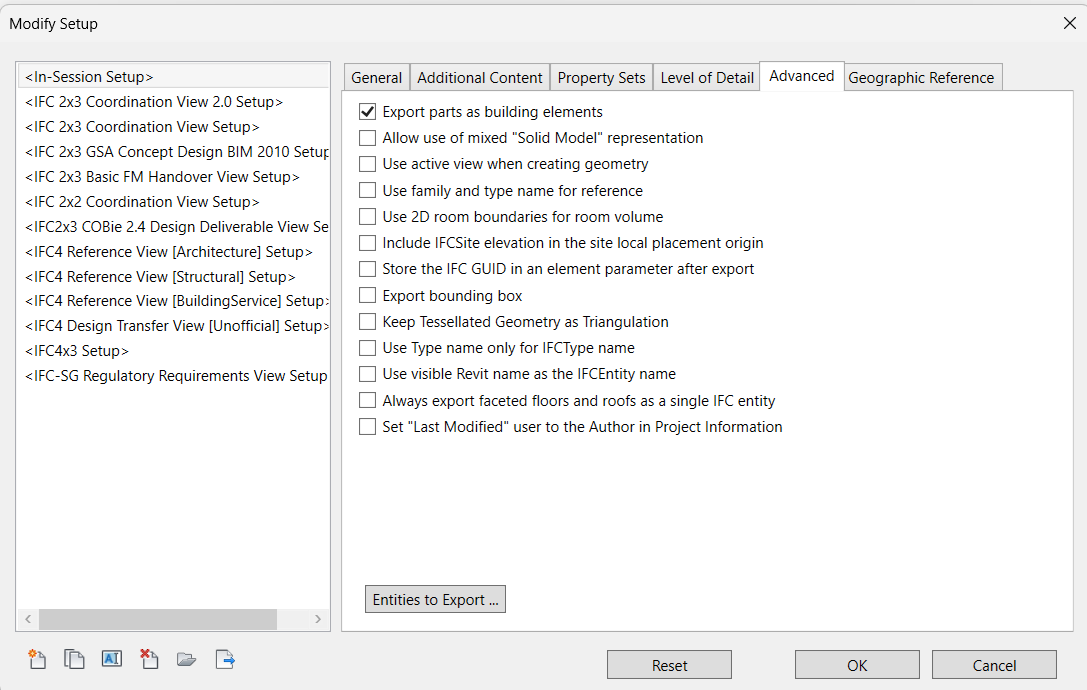Viewport: 1087px width, 690px height.
Task: Open the Geographic Reference tab
Action: 921,78
